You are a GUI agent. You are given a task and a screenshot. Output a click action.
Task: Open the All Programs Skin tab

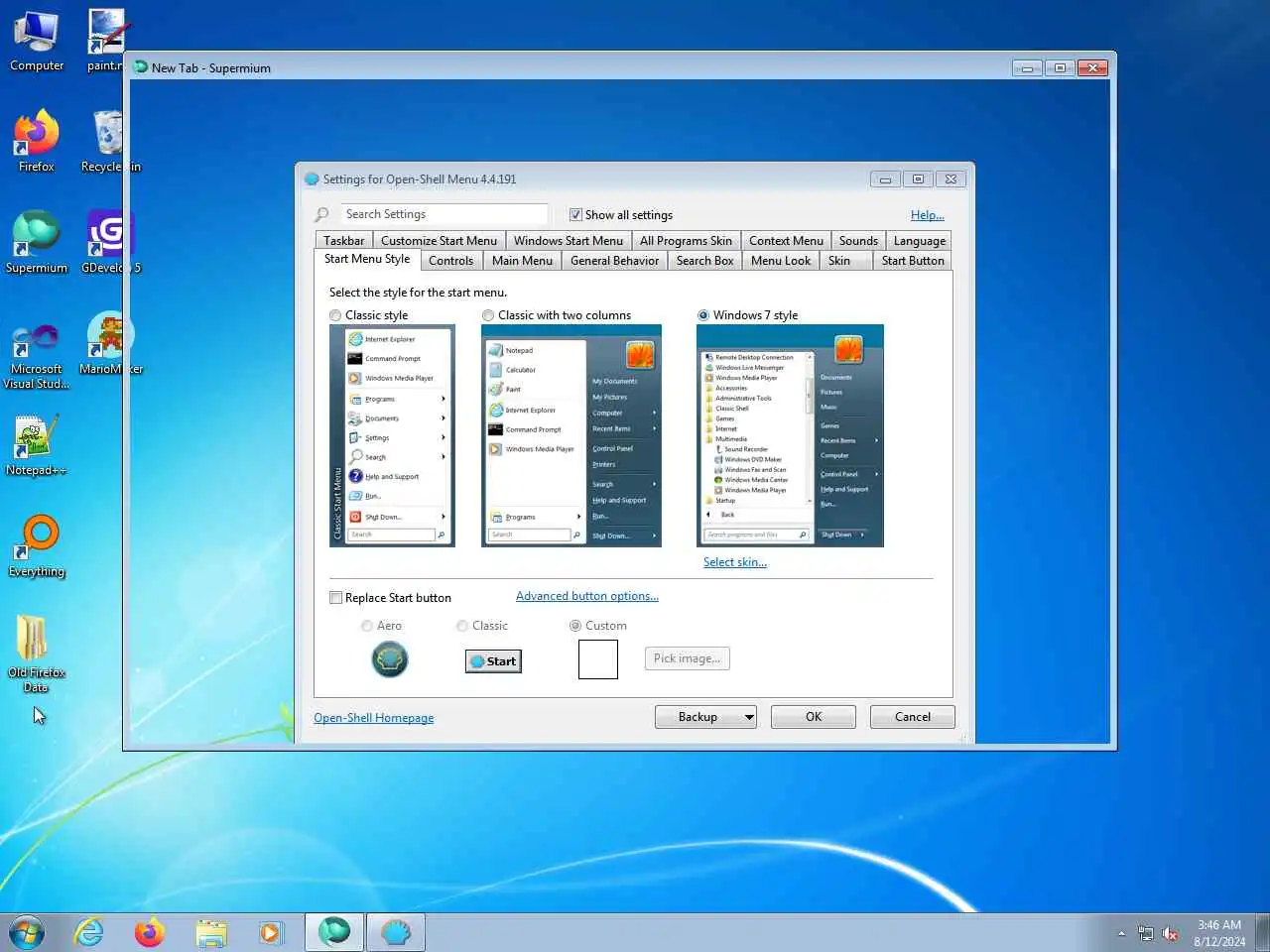point(686,241)
